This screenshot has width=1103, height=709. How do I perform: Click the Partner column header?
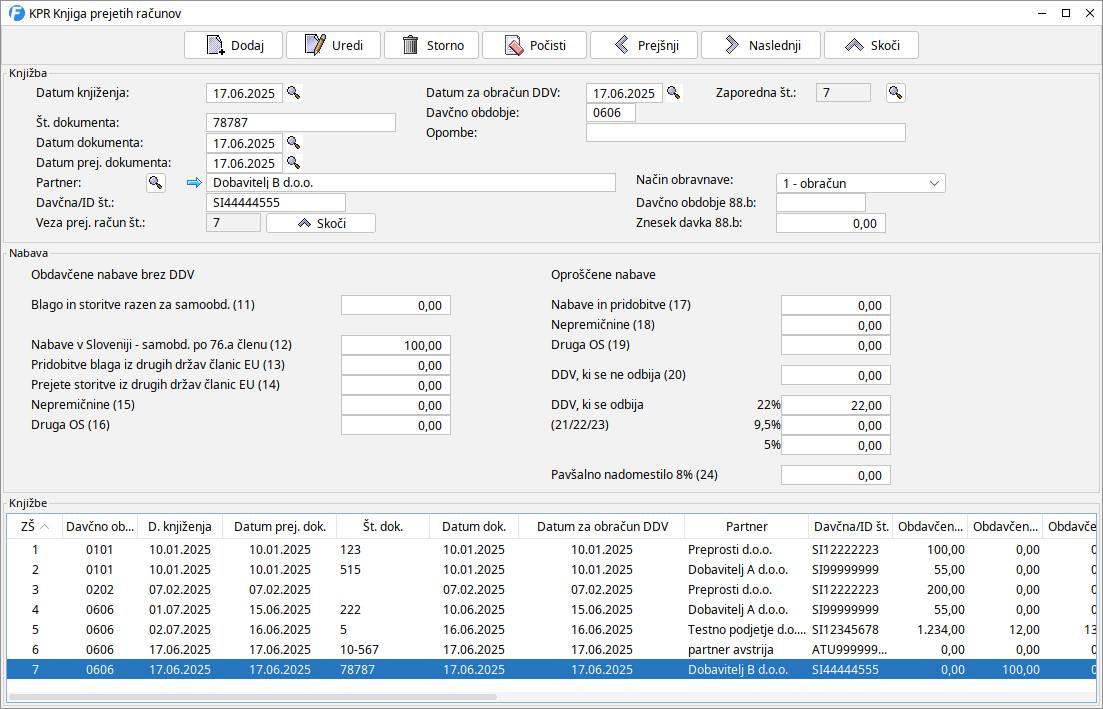coord(746,526)
